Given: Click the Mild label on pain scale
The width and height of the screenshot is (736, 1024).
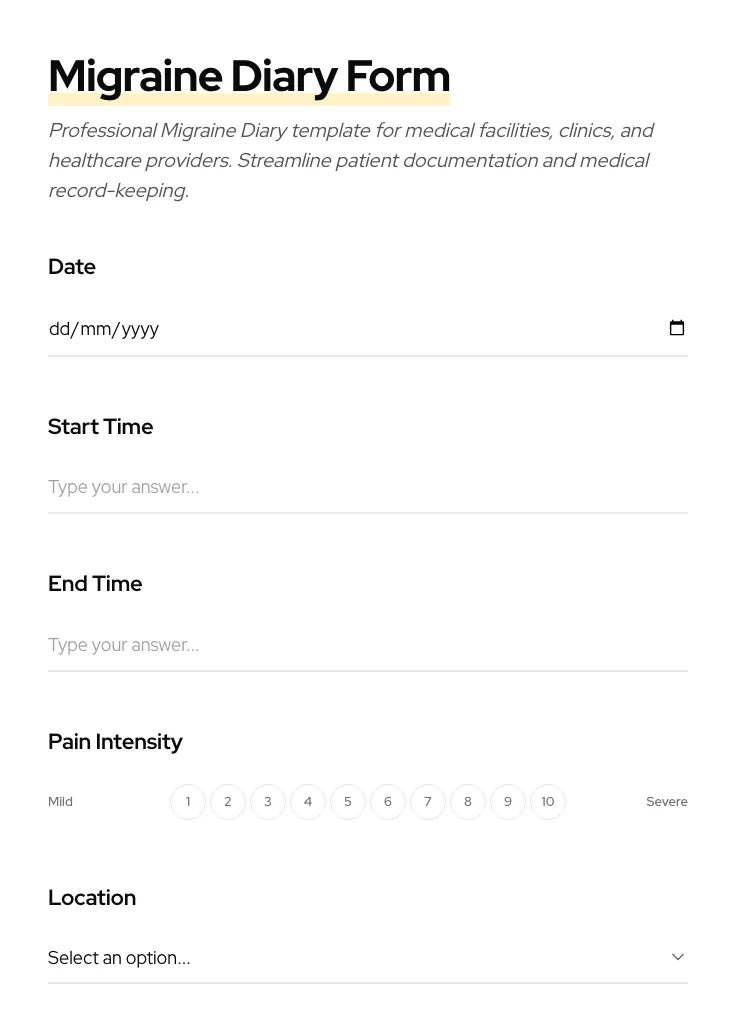Looking at the screenshot, I should click(60, 801).
